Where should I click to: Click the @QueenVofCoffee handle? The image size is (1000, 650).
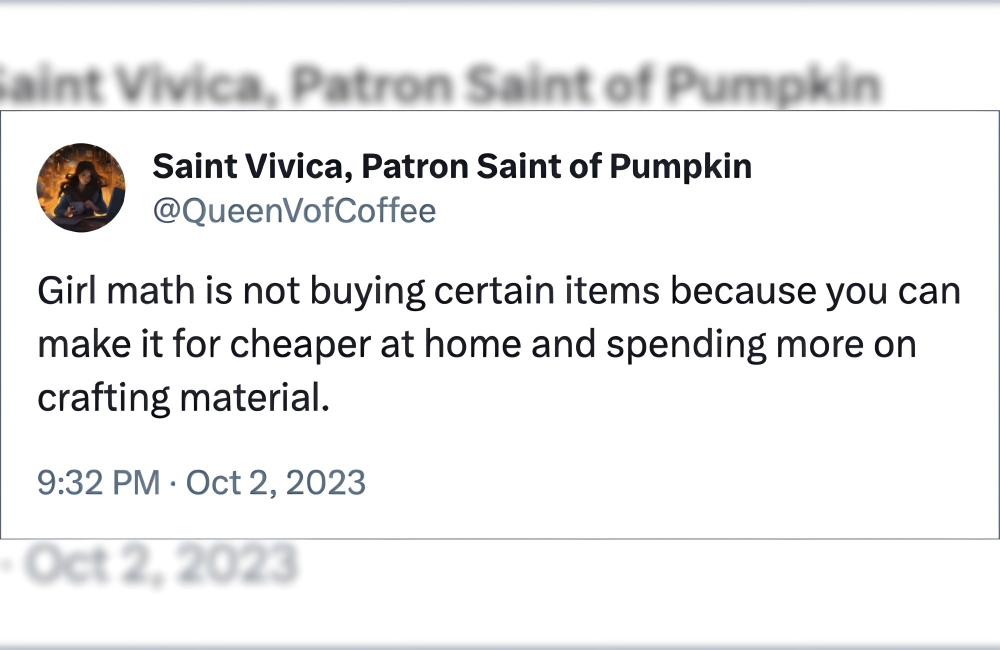tap(294, 211)
